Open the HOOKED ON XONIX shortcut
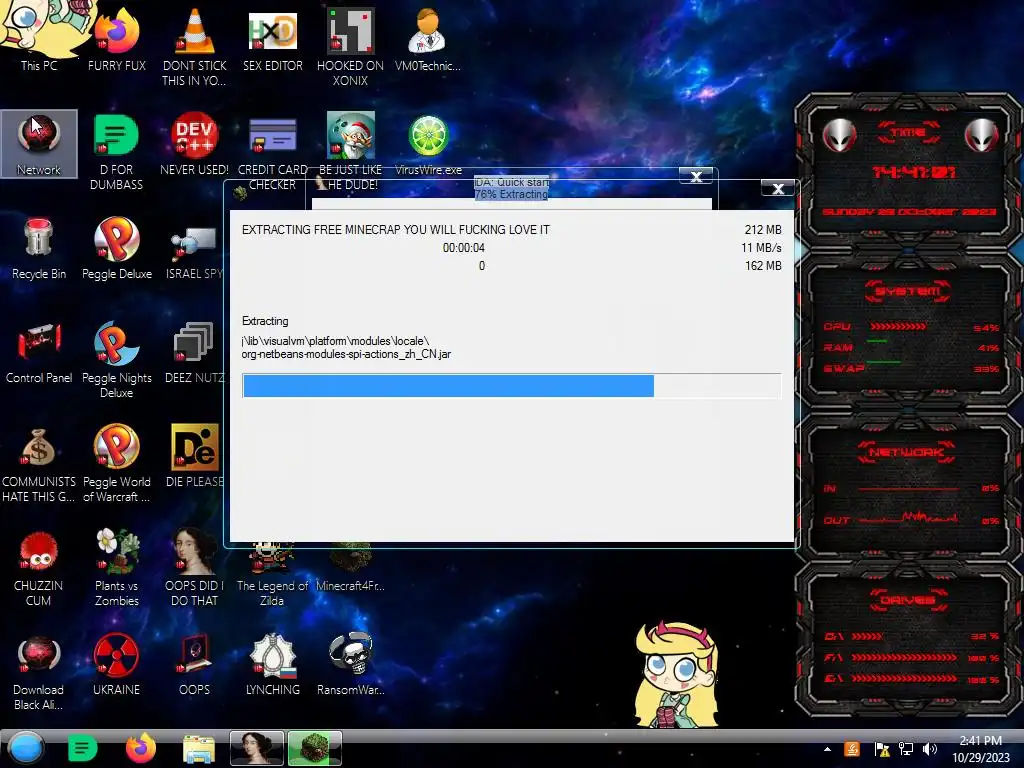Viewport: 1024px width, 768px height. tap(351, 46)
